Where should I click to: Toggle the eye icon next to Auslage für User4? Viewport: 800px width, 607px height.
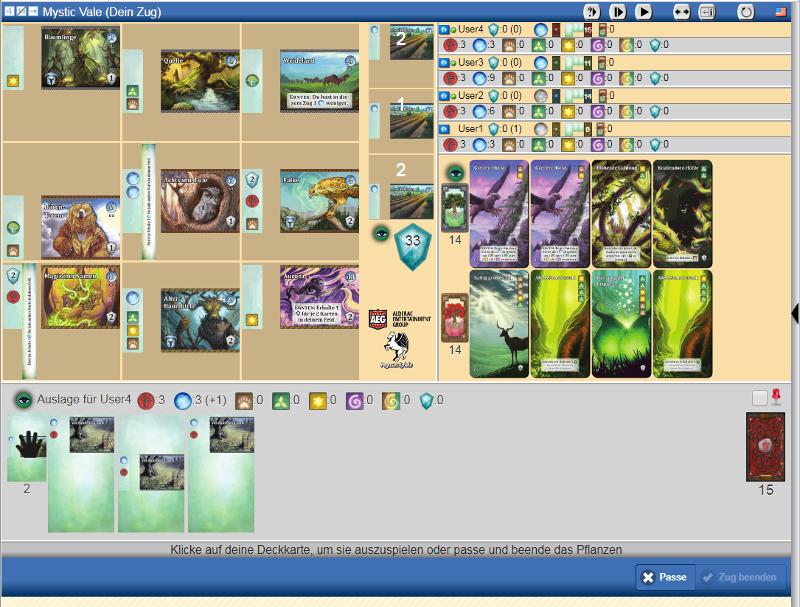(23, 400)
